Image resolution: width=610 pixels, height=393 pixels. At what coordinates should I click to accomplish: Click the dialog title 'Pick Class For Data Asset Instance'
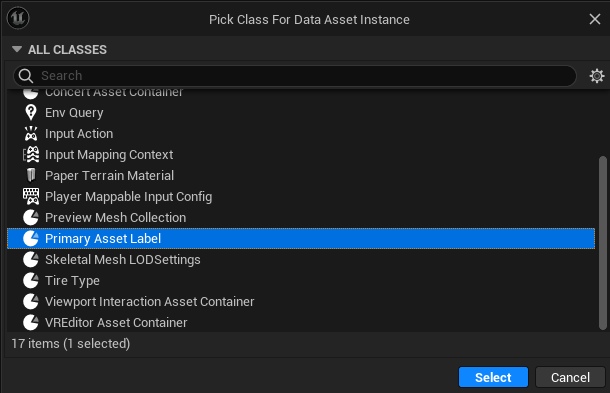[309, 19]
